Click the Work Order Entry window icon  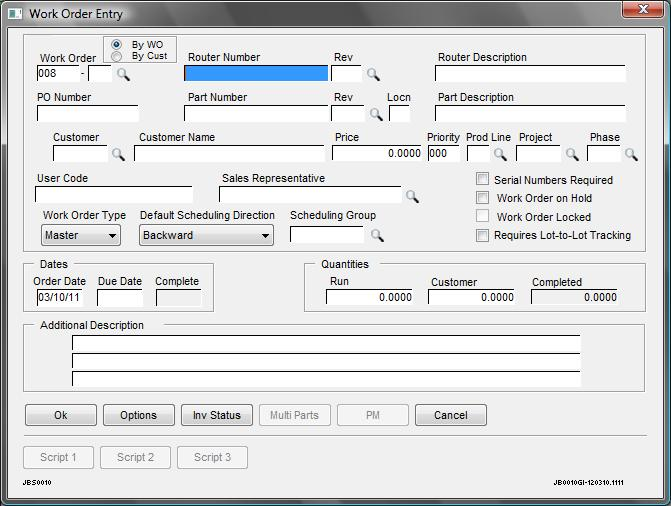click(x=15, y=14)
